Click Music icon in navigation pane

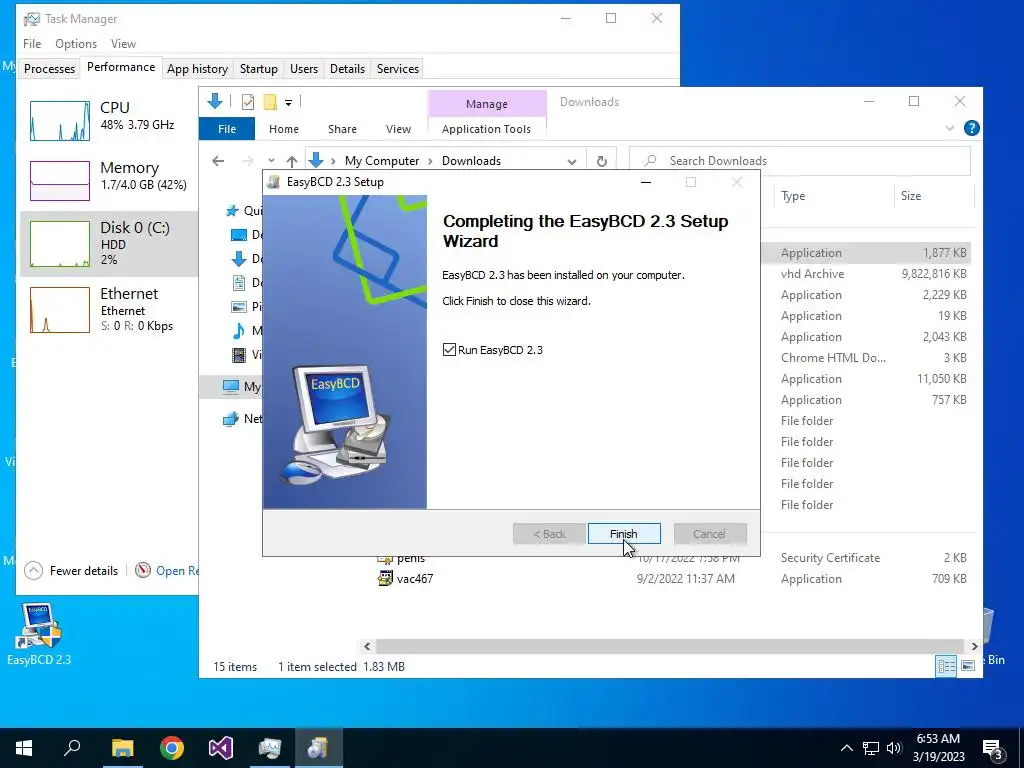click(239, 330)
